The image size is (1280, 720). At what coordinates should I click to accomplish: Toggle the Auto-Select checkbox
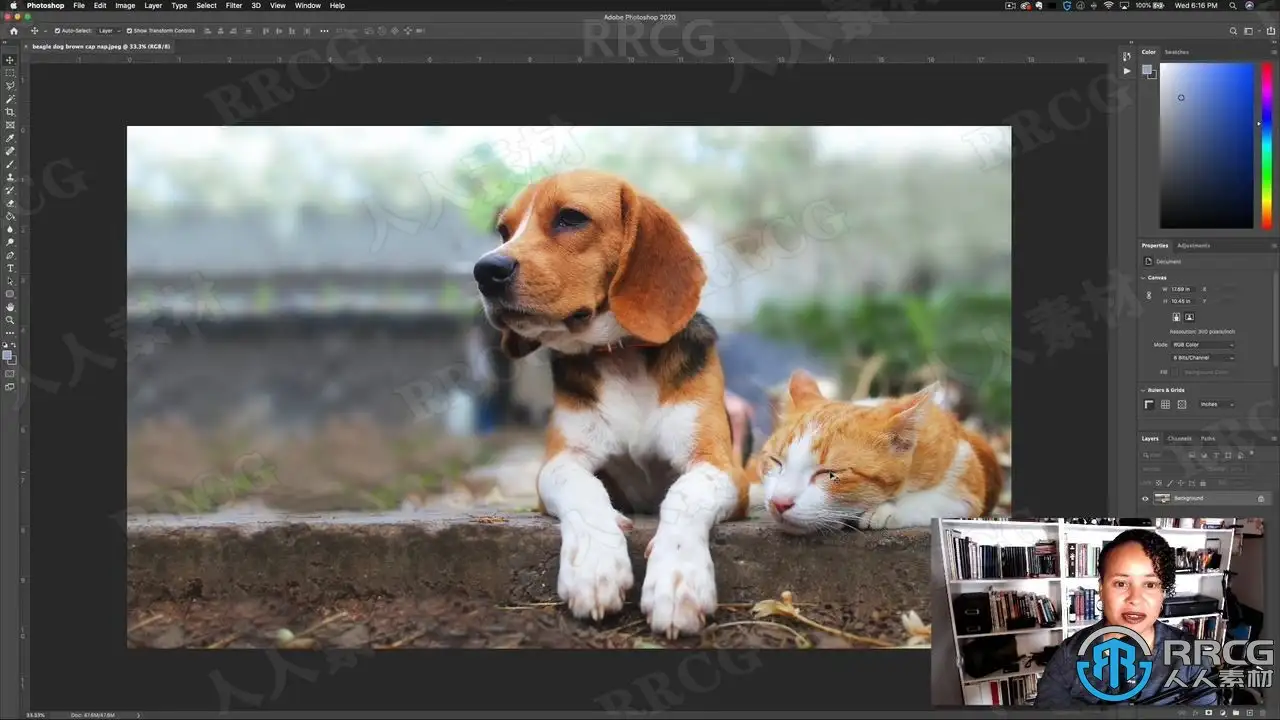pos(57,31)
